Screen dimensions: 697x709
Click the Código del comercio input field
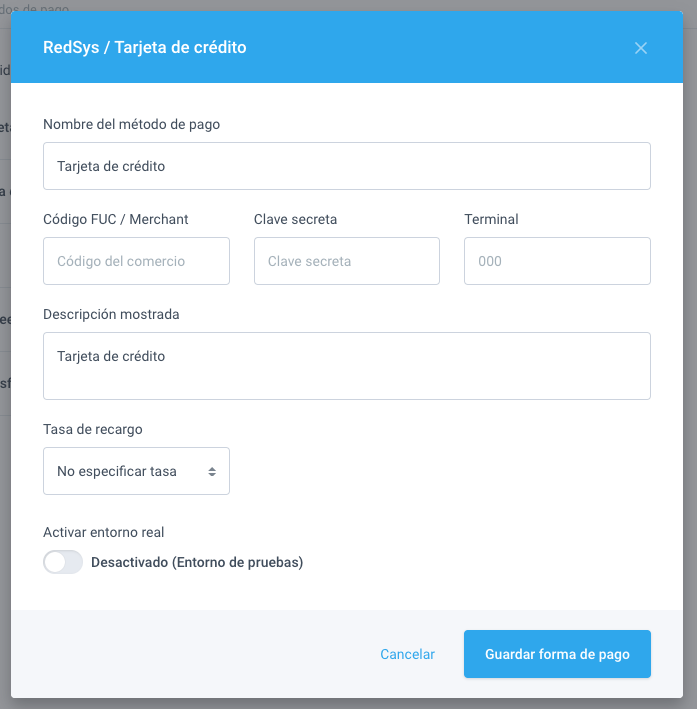coord(136,261)
